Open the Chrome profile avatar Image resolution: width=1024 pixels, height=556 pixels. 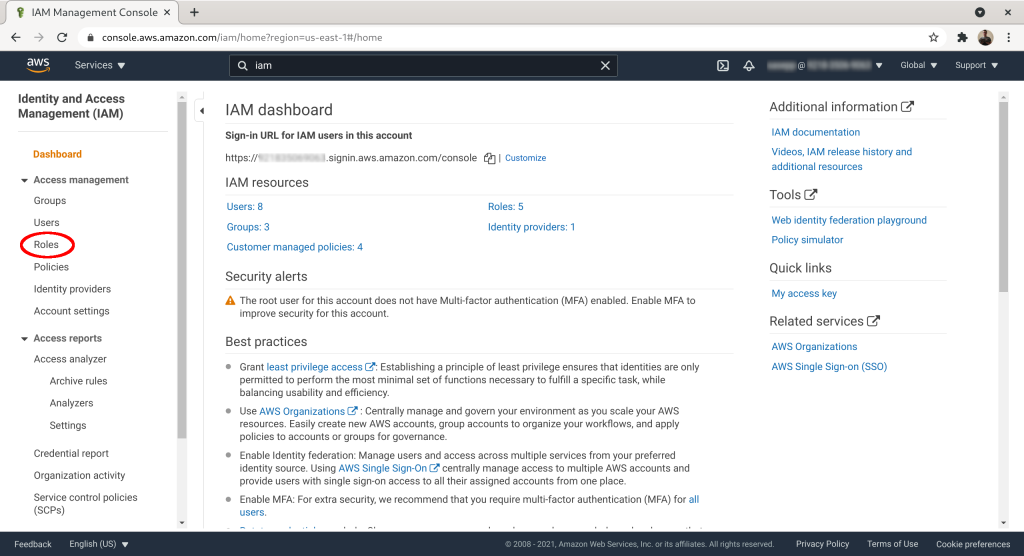985,37
